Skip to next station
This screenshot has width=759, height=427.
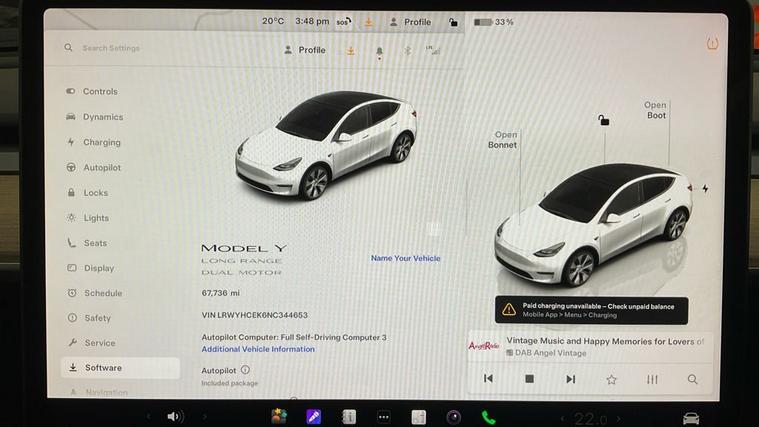click(571, 379)
